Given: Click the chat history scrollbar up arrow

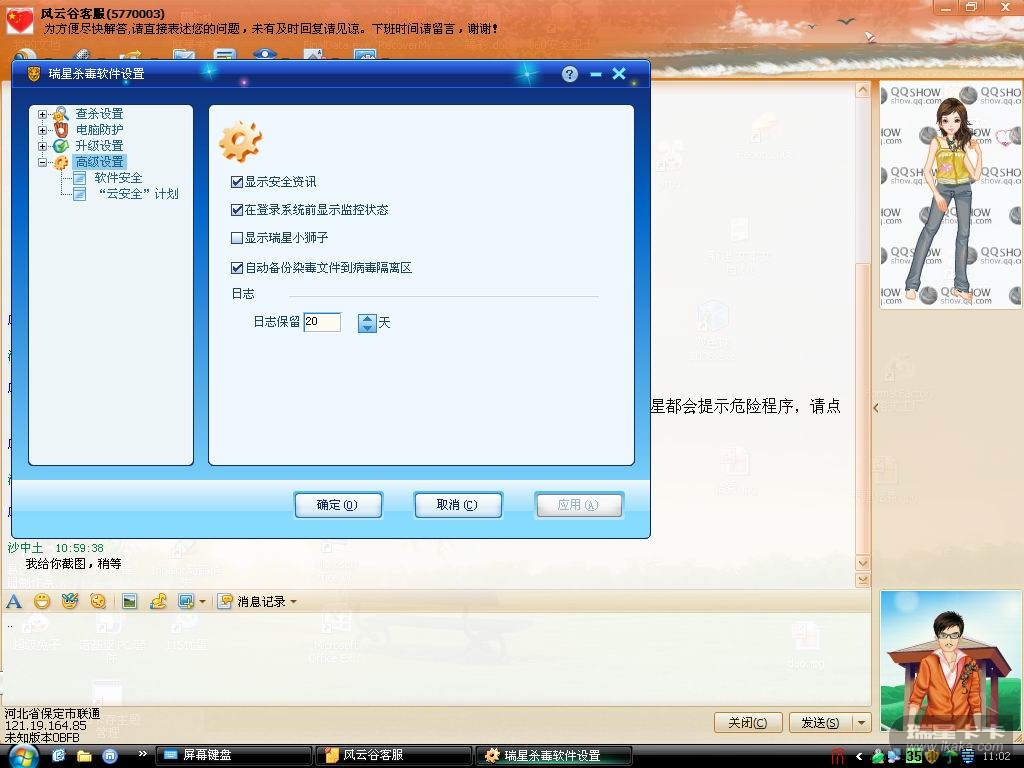Looking at the screenshot, I should [863, 89].
